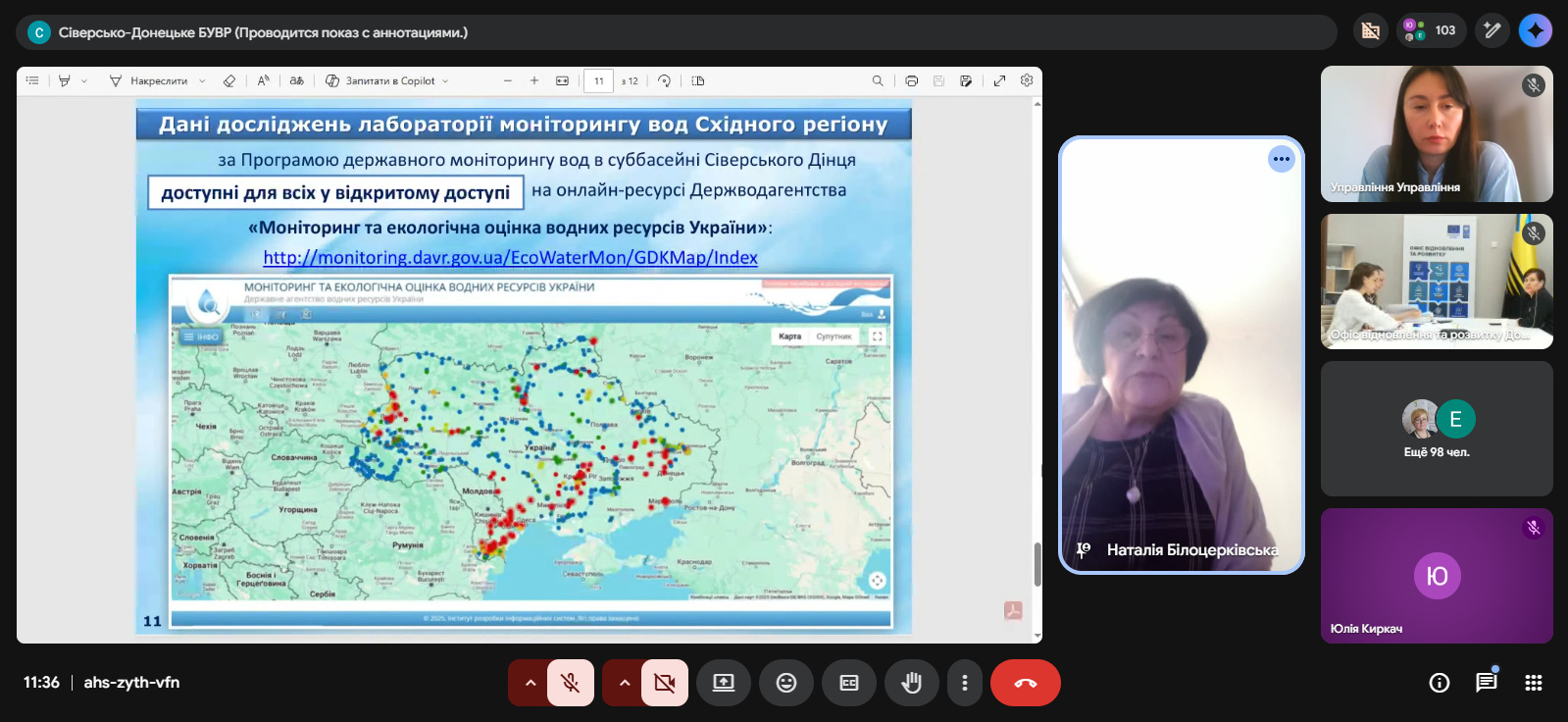Click the monitoring.davr.gov.ua hyperlink
The height and width of the screenshot is (722, 1568).
pyautogui.click(x=510, y=257)
